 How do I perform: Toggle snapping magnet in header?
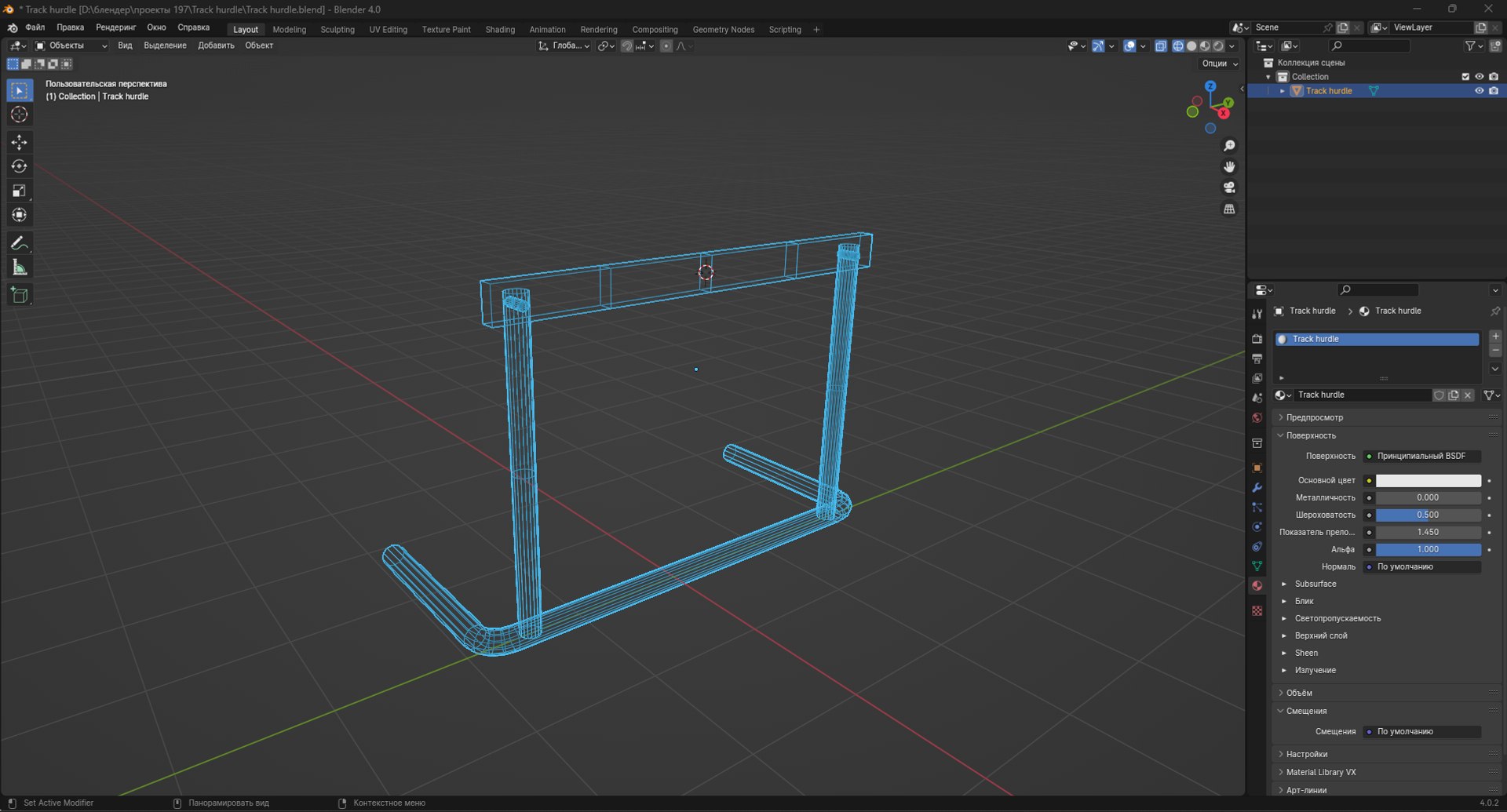[626, 46]
